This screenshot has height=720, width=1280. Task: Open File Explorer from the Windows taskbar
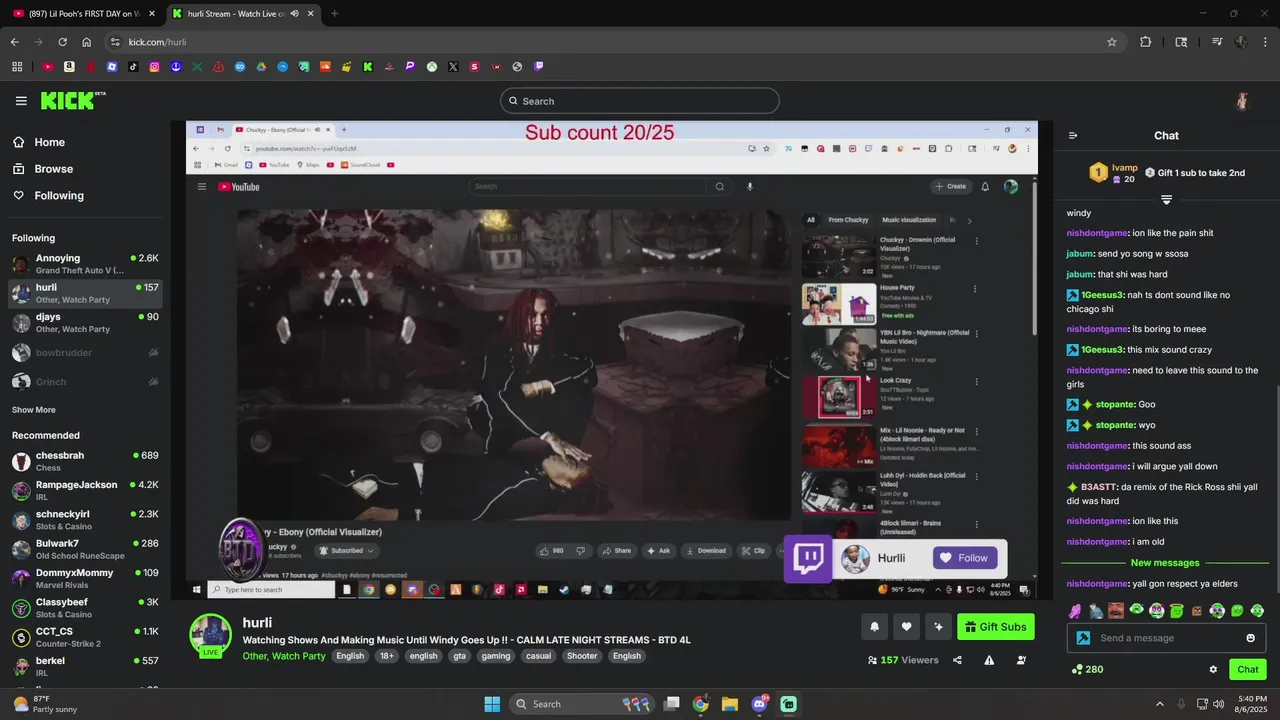pos(729,704)
